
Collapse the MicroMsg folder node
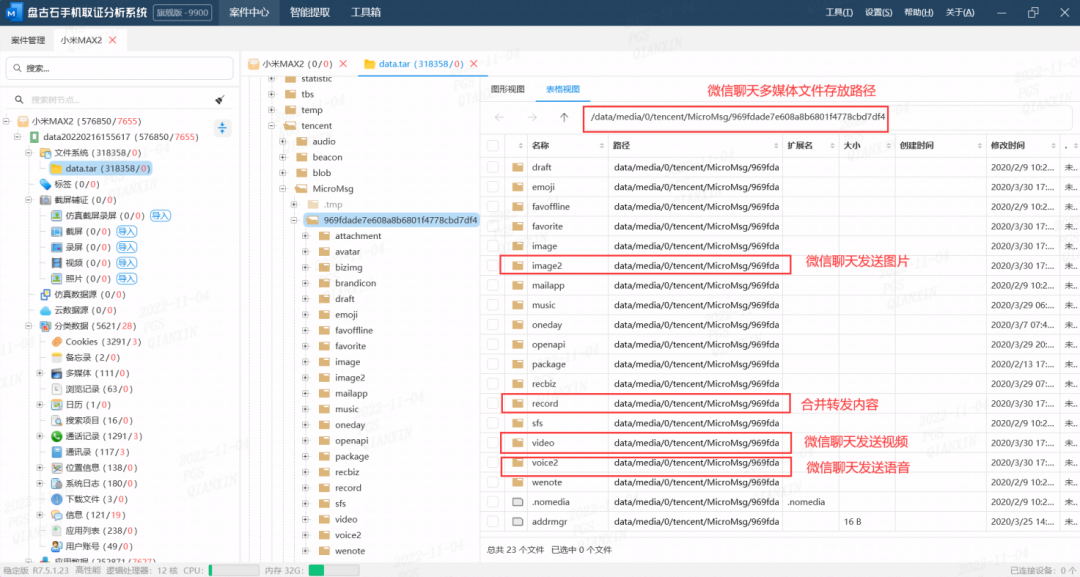tap(282, 189)
